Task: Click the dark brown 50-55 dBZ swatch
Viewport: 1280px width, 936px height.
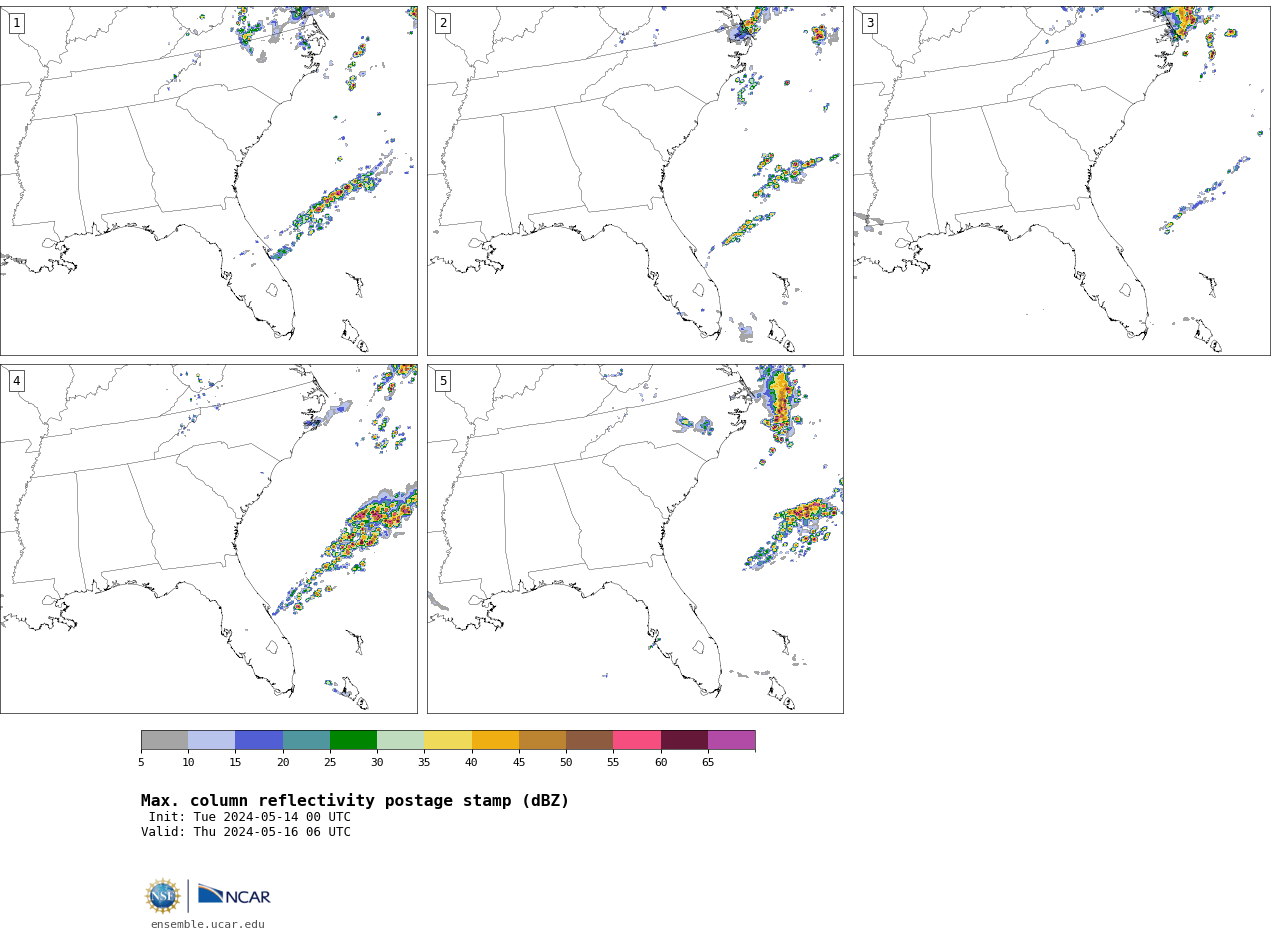Action: point(589,740)
